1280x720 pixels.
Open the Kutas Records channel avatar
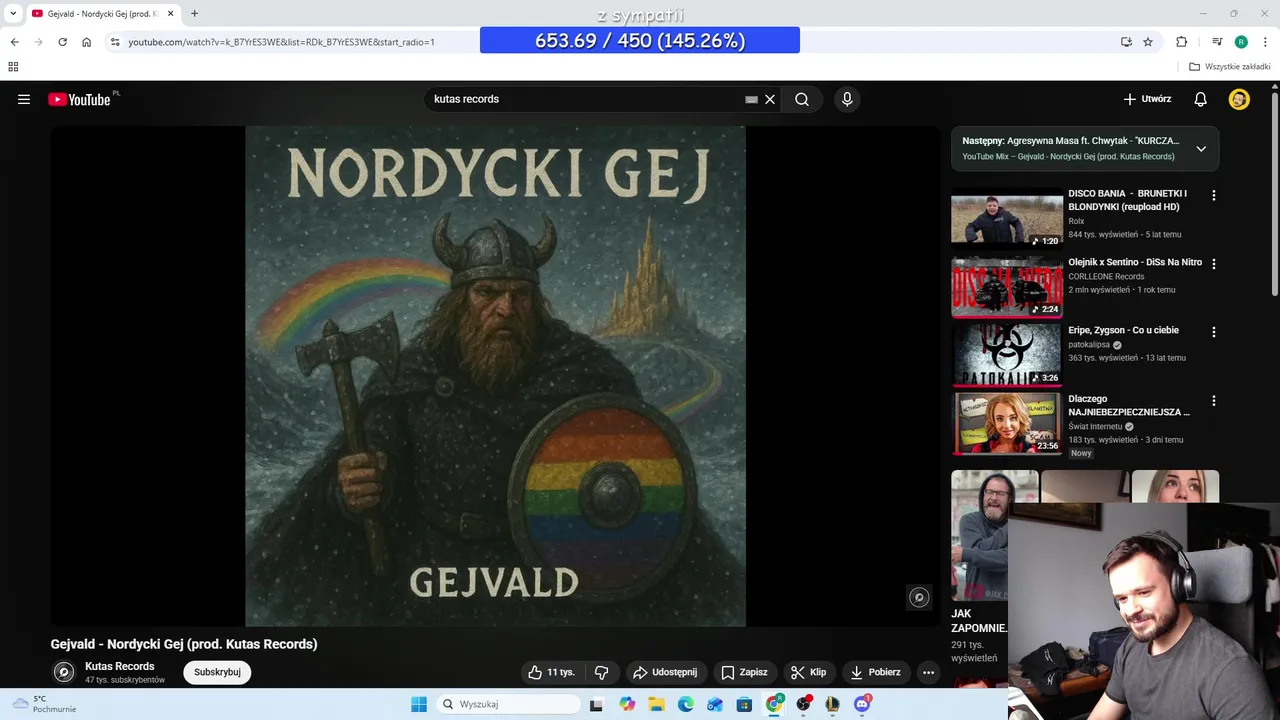click(x=64, y=672)
